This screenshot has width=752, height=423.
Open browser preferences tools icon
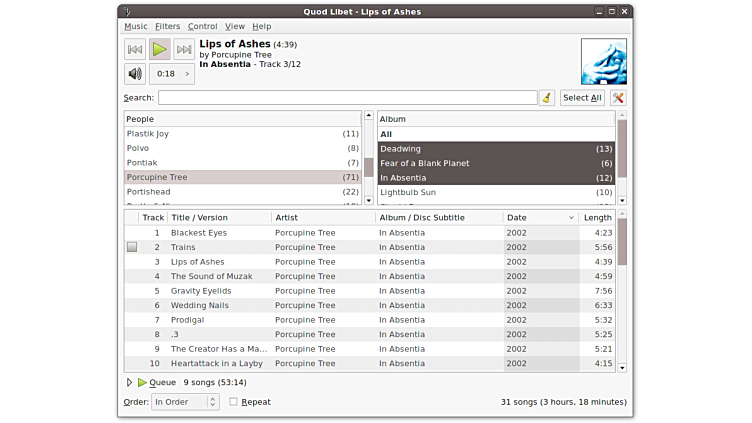(x=618, y=98)
